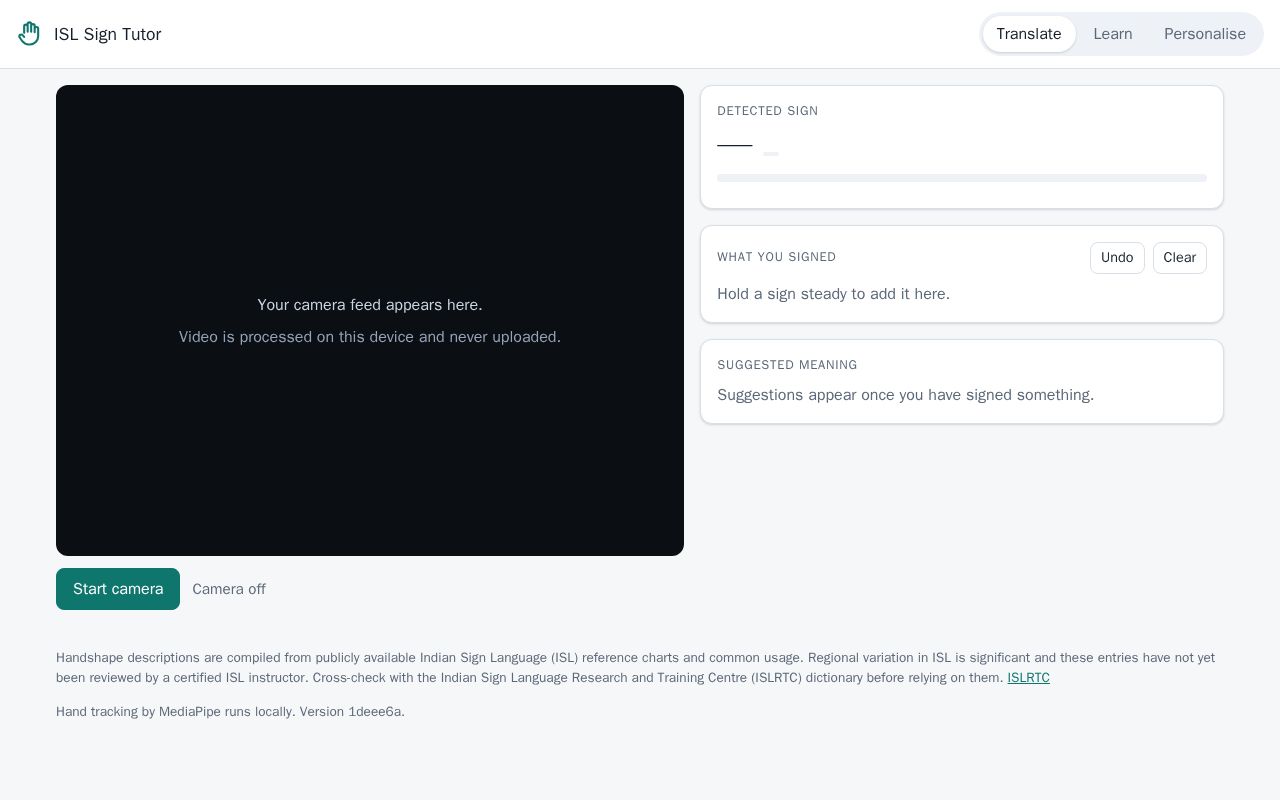The height and width of the screenshot is (800, 1280).
Task: Select the "DETECTED SIGN" heading
Action: (x=768, y=111)
